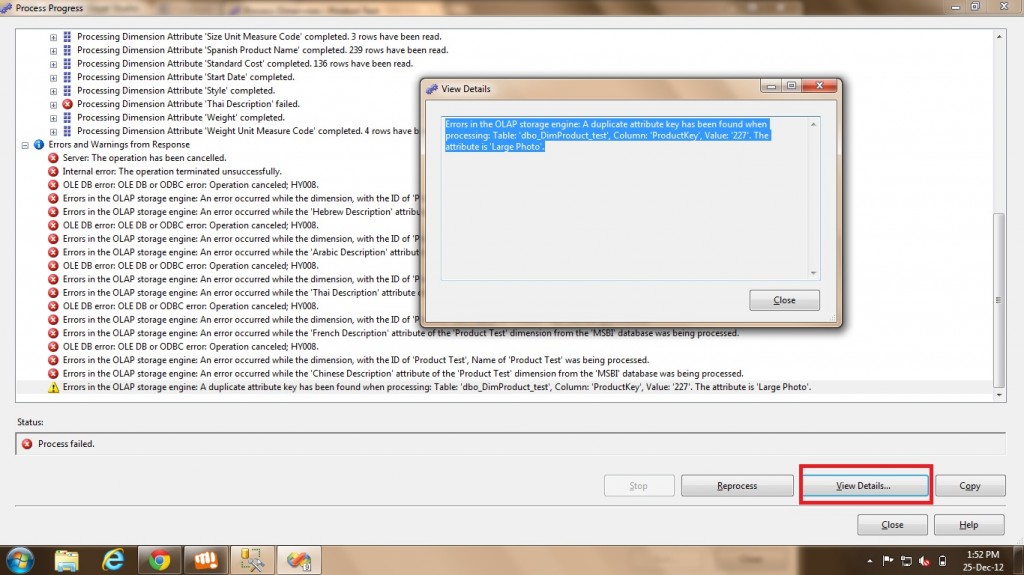Click the grid icon beside 'Style' completed row

click(67, 90)
